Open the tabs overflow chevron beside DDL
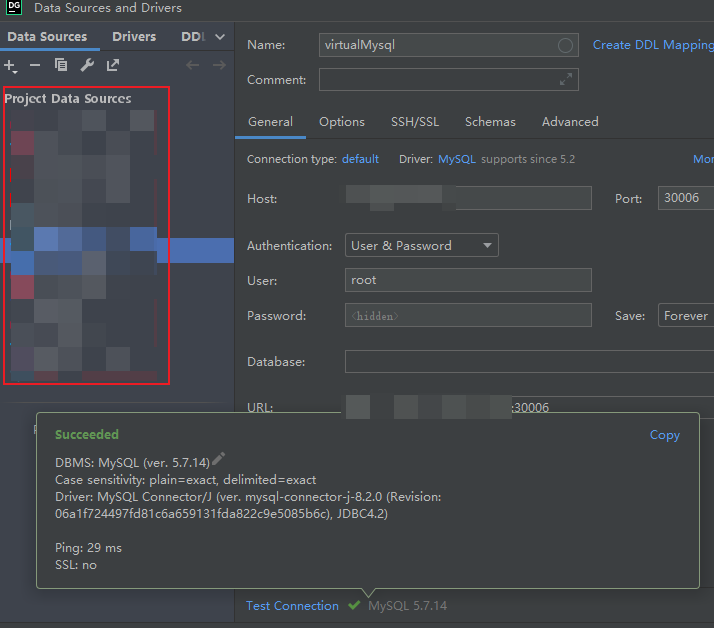714x628 pixels. point(220,37)
